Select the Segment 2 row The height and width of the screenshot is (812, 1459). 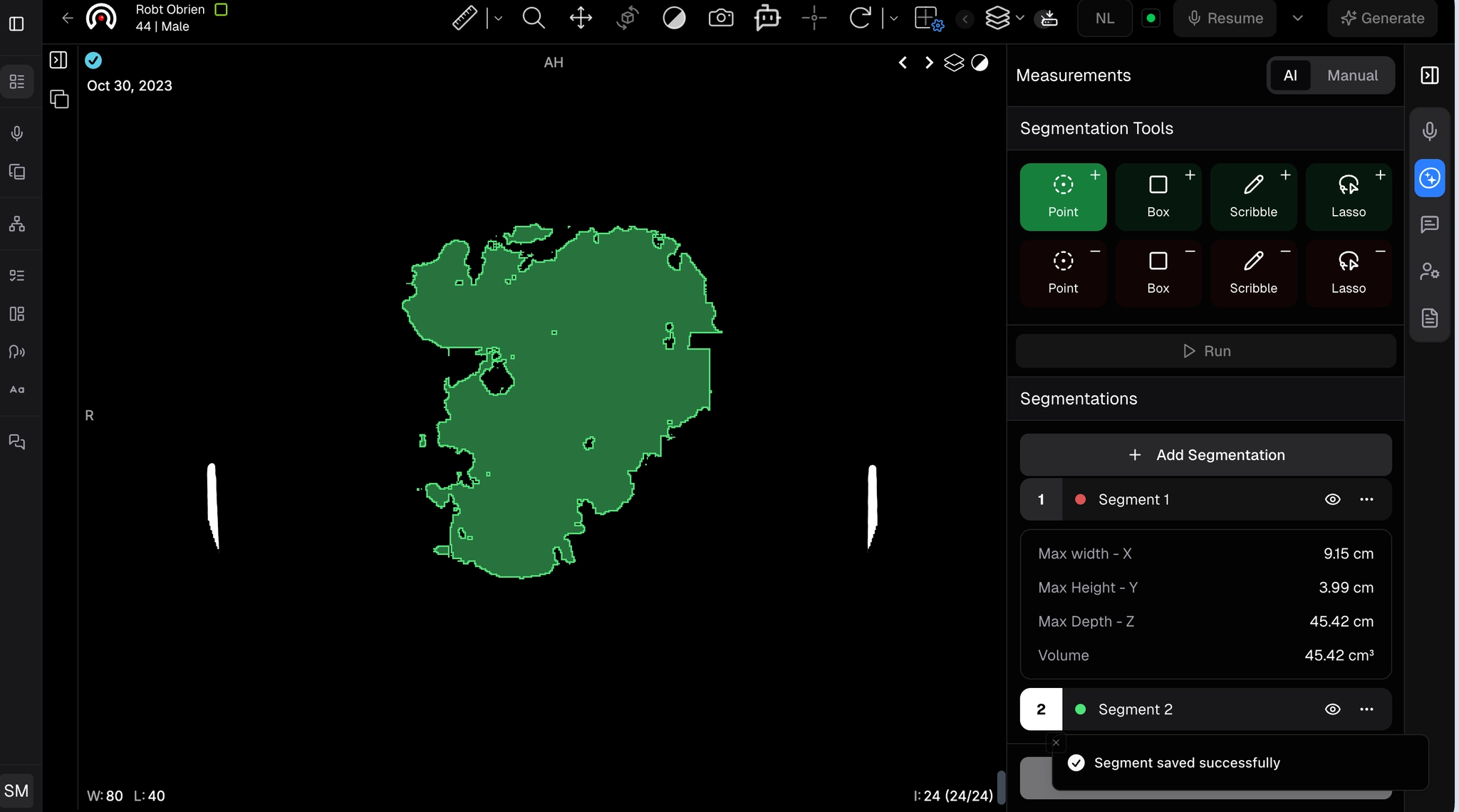pyautogui.click(x=1205, y=709)
